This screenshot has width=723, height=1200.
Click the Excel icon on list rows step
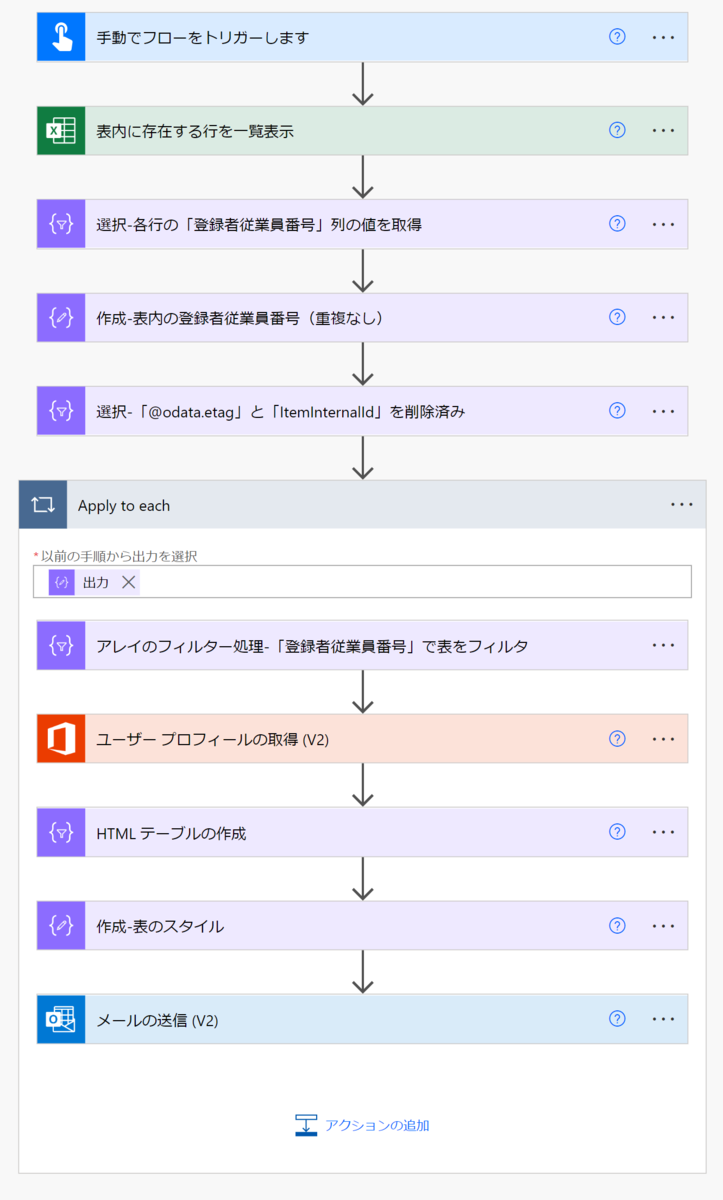[61, 130]
